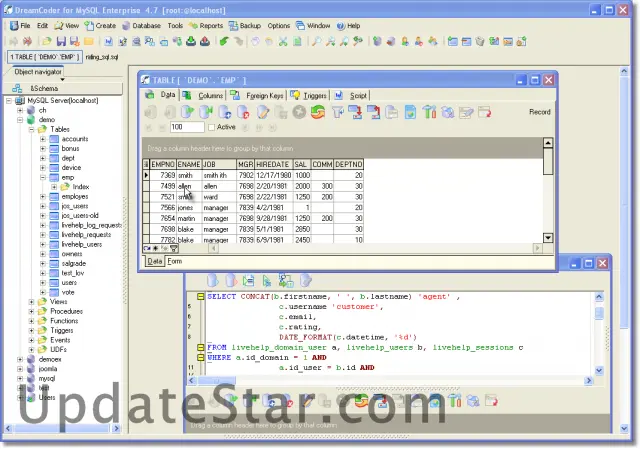Screen dimensions: 640x449
Task: Click the filter funnel icon in table toolbar
Action: coord(338,112)
